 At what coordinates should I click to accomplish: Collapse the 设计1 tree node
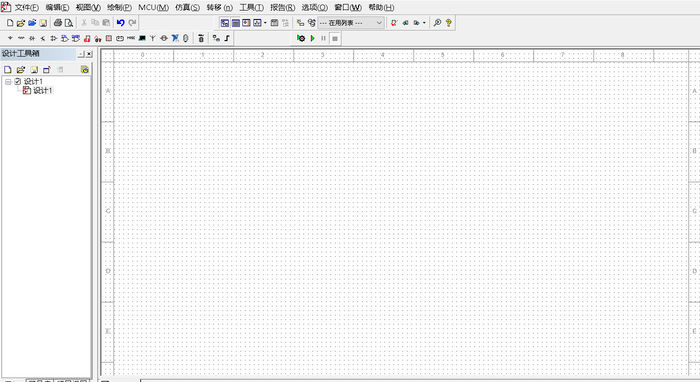click(x=8, y=82)
